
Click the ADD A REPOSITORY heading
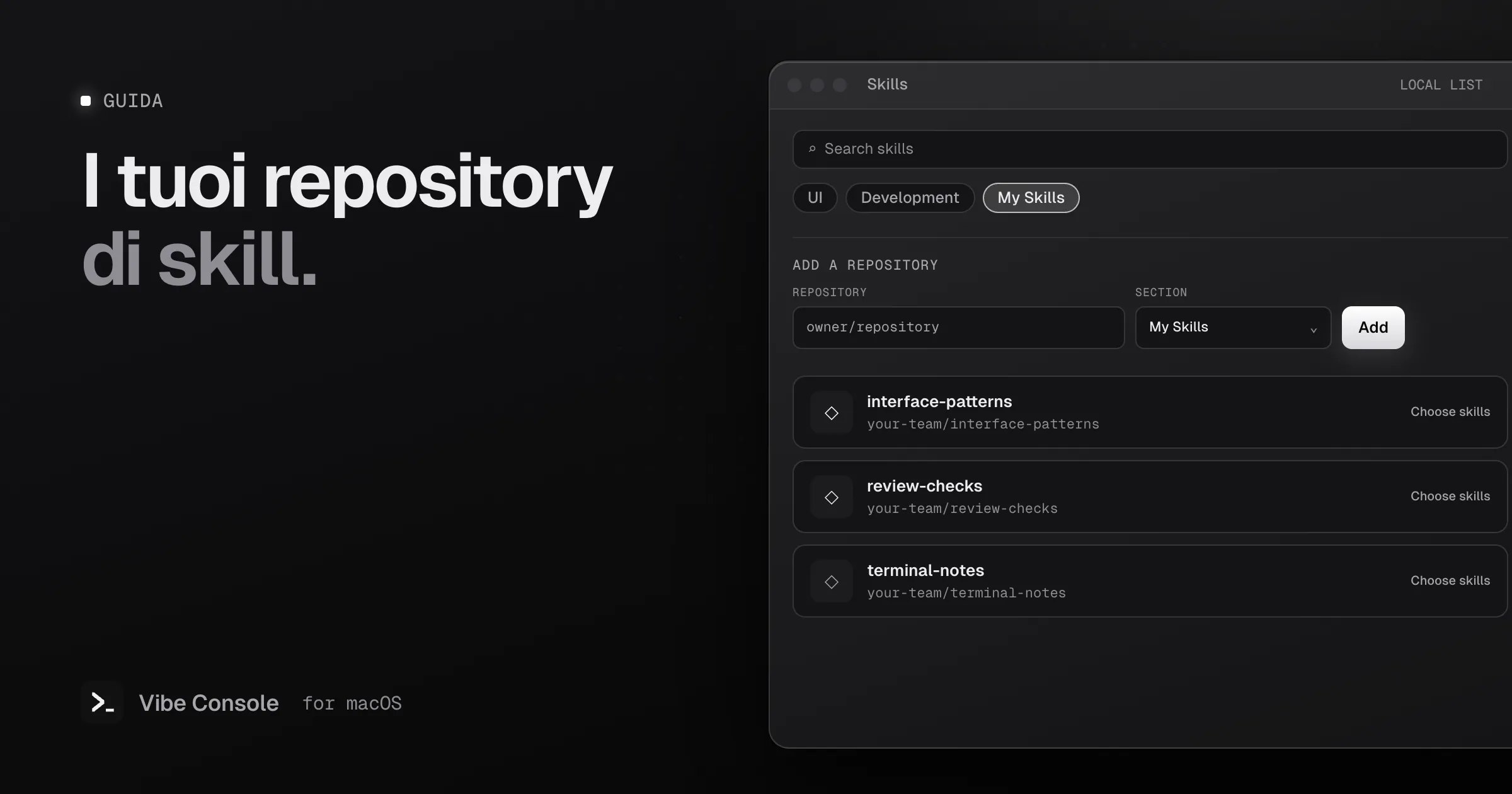[x=865, y=265]
